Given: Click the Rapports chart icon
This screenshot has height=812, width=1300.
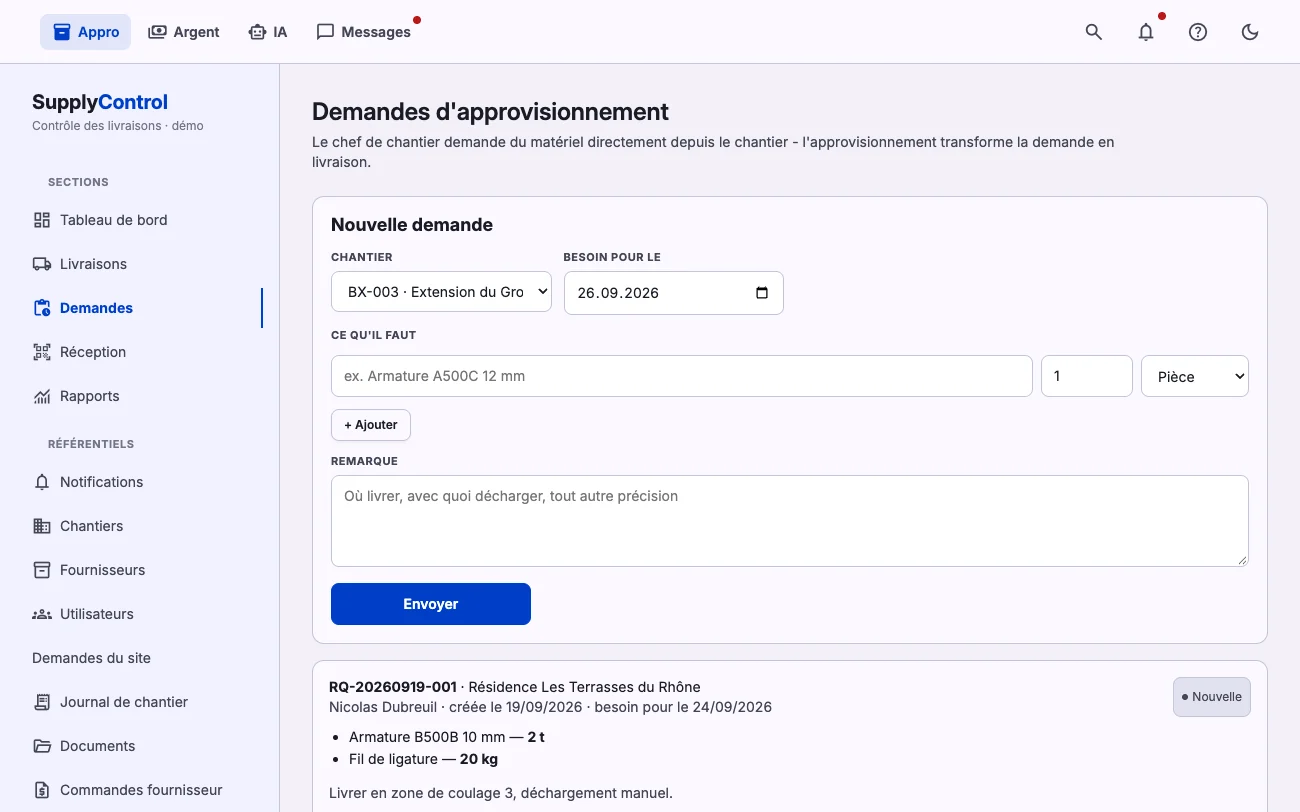Looking at the screenshot, I should [42, 396].
